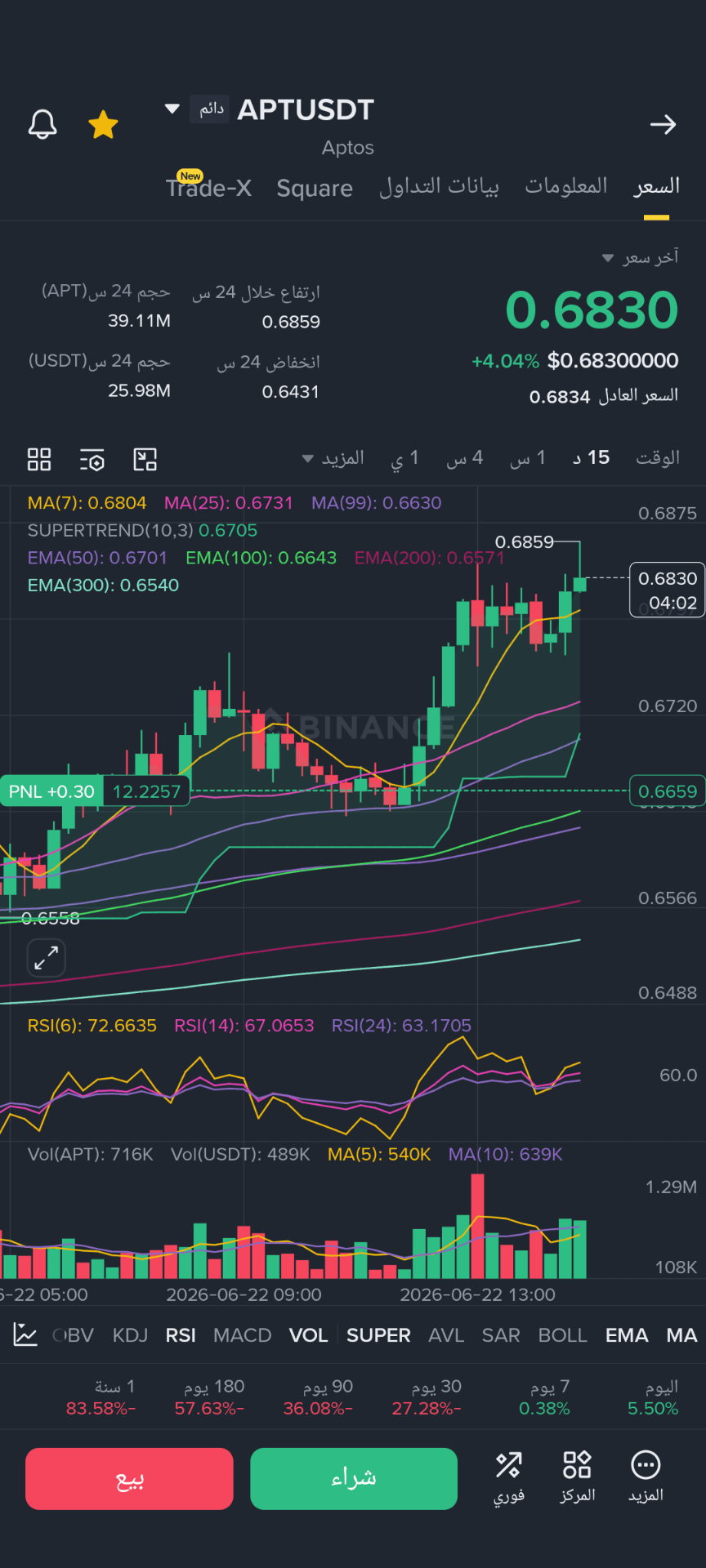This screenshot has height=1568, width=706.
Task: Open the المعلومات tab
Action: [x=565, y=186]
